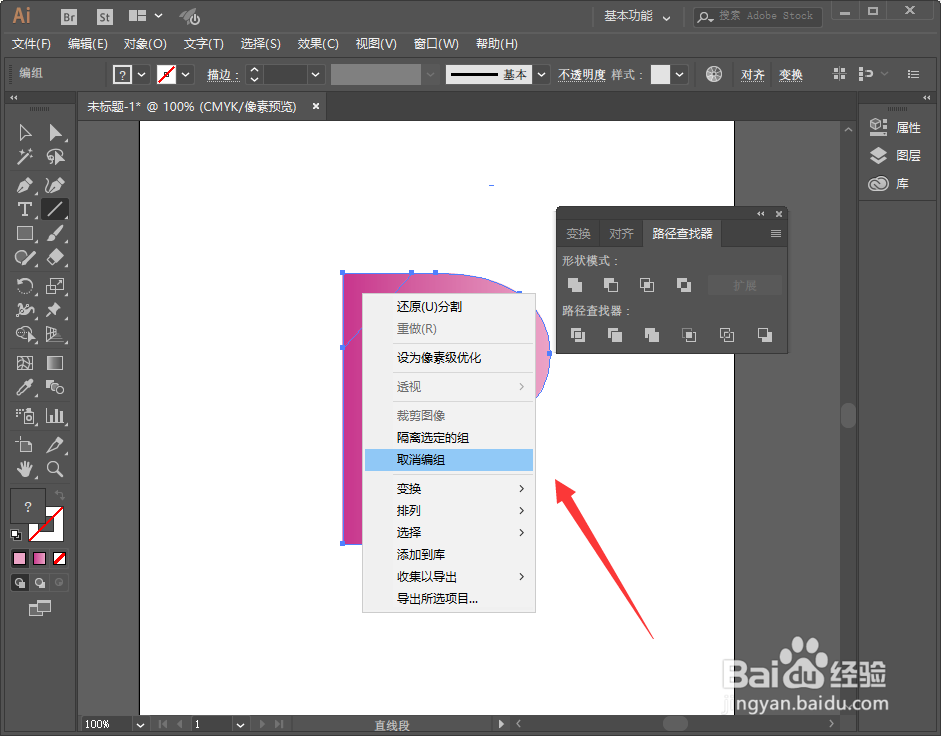Screen dimensions: 941x736
Task: Select the Rotate tool
Action: pyautogui.click(x=25, y=286)
